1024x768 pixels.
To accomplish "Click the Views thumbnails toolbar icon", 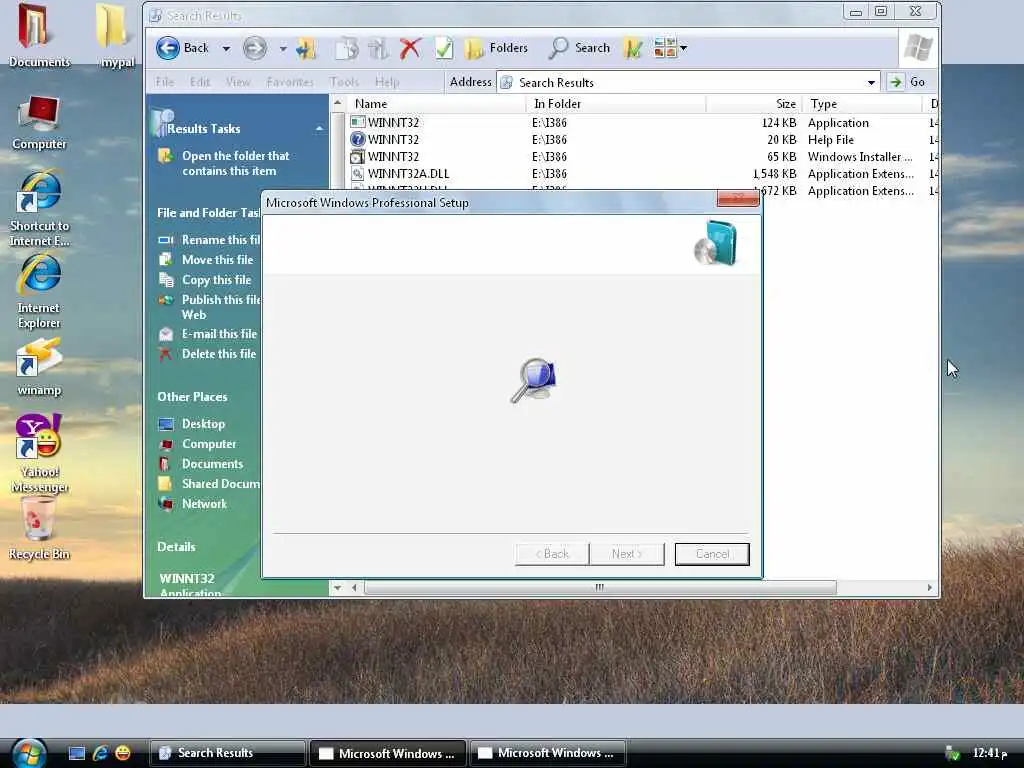I will (665, 48).
